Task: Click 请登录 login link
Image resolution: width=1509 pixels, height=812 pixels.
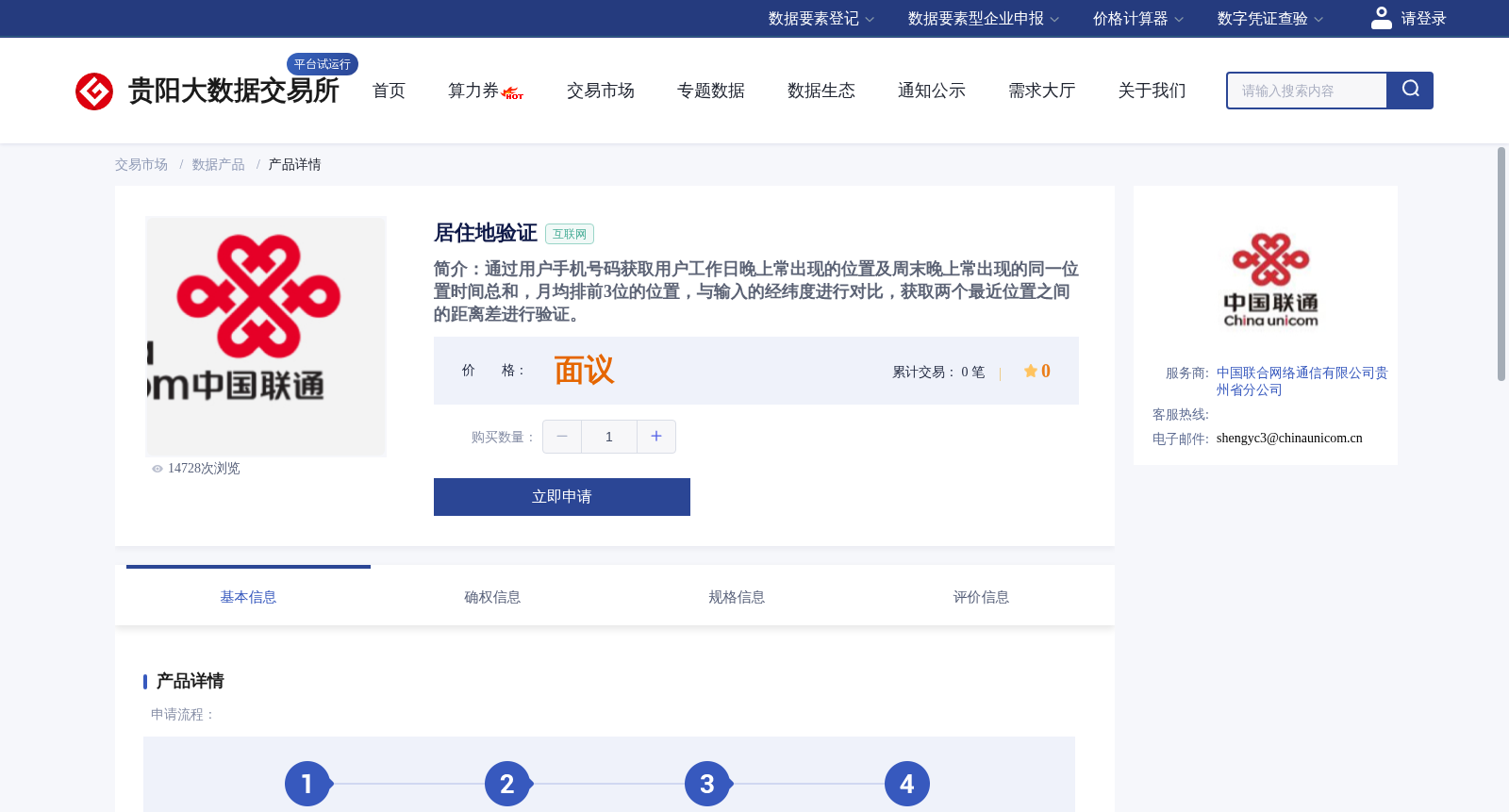Action: 1423,19
